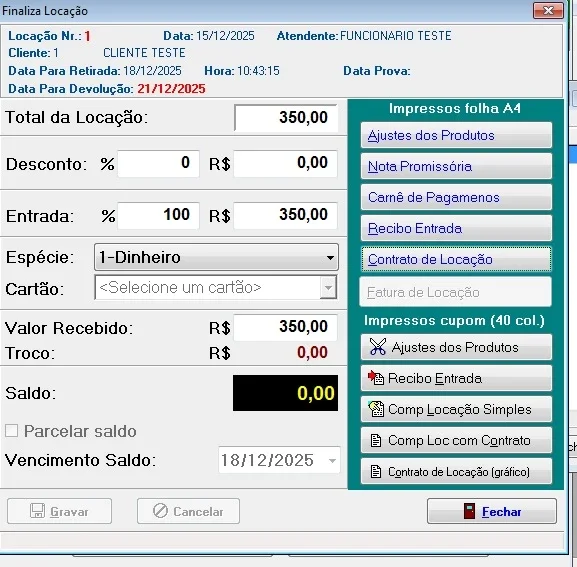Click the Impressos folha A4 heading
Screen dimensions: 577x567
click(455, 109)
